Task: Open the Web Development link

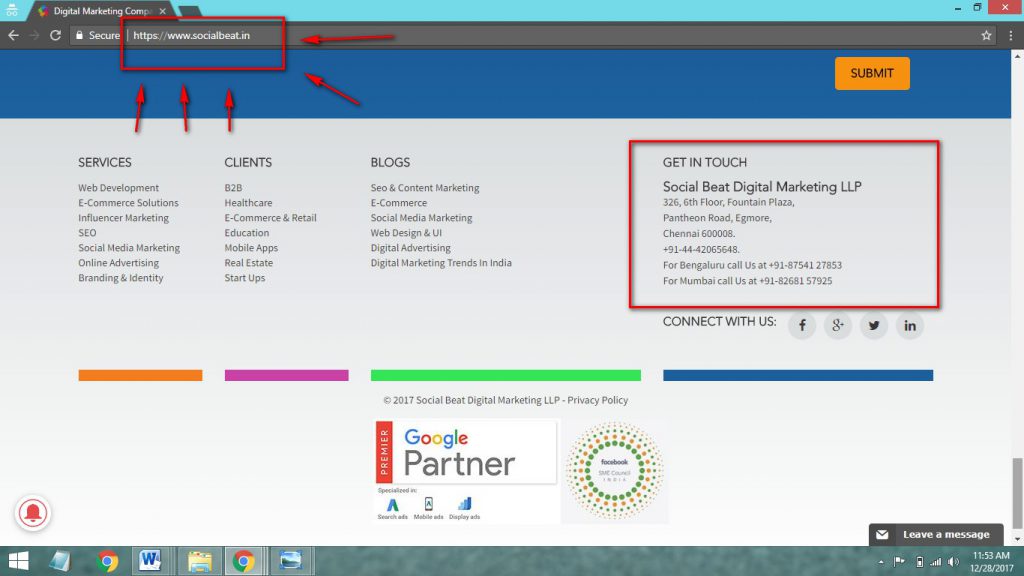Action: click(x=118, y=187)
